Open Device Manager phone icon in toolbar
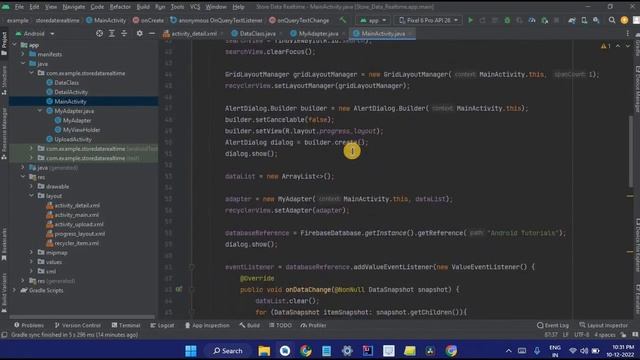The height and width of the screenshot is (360, 640). click(x=584, y=20)
